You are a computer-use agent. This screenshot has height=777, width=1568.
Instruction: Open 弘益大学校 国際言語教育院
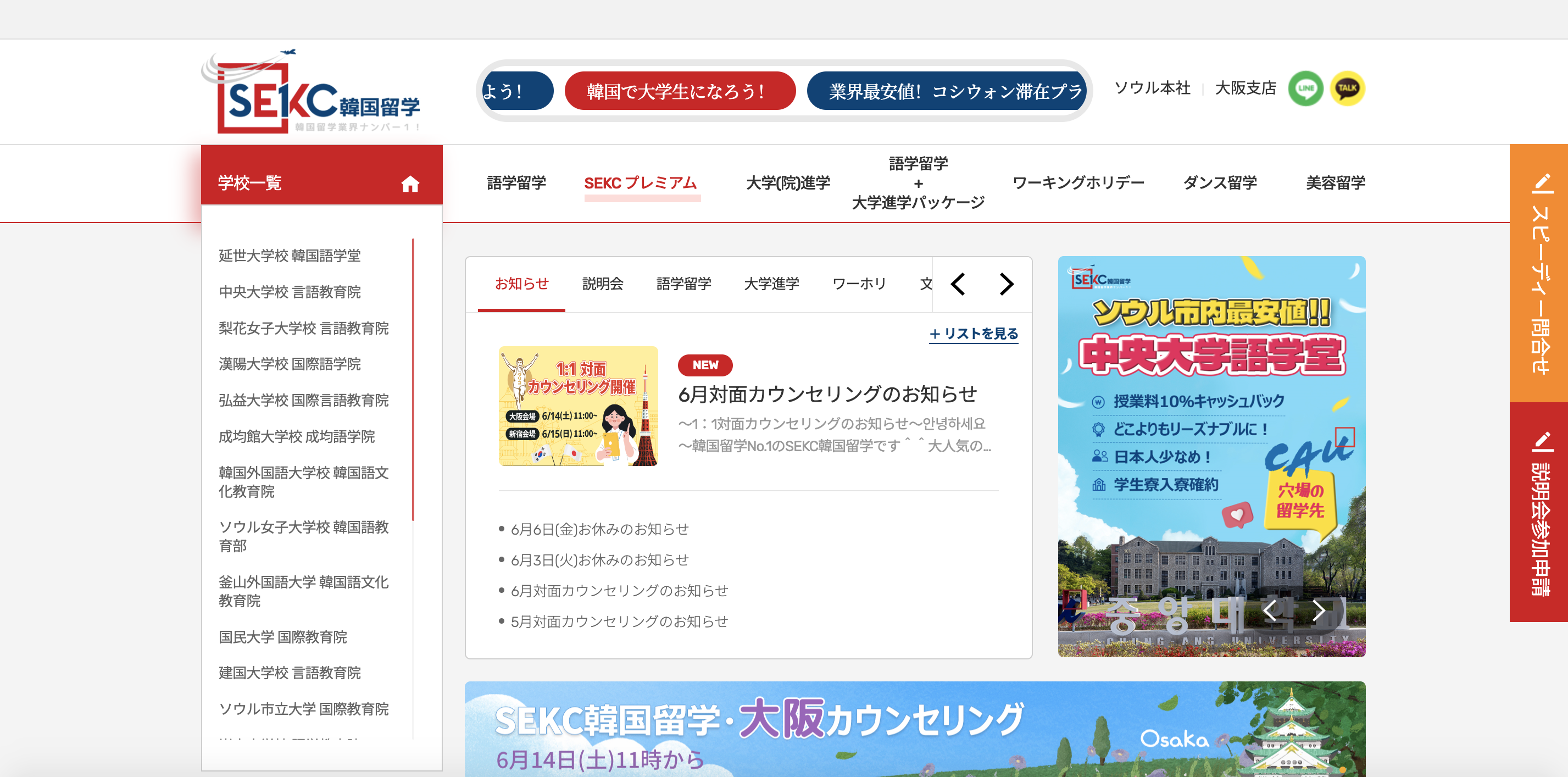click(304, 401)
